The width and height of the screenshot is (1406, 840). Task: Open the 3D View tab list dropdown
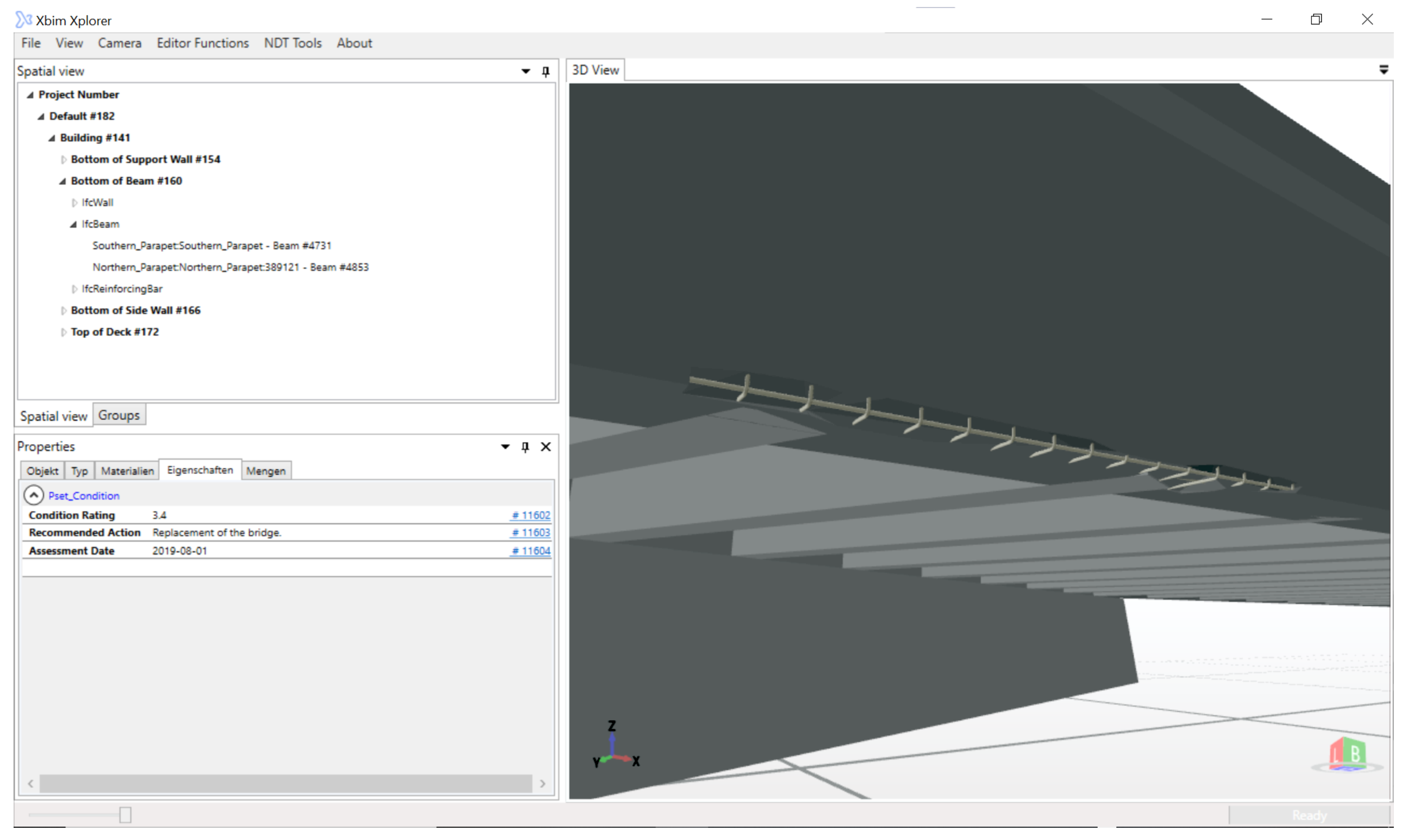[1384, 70]
